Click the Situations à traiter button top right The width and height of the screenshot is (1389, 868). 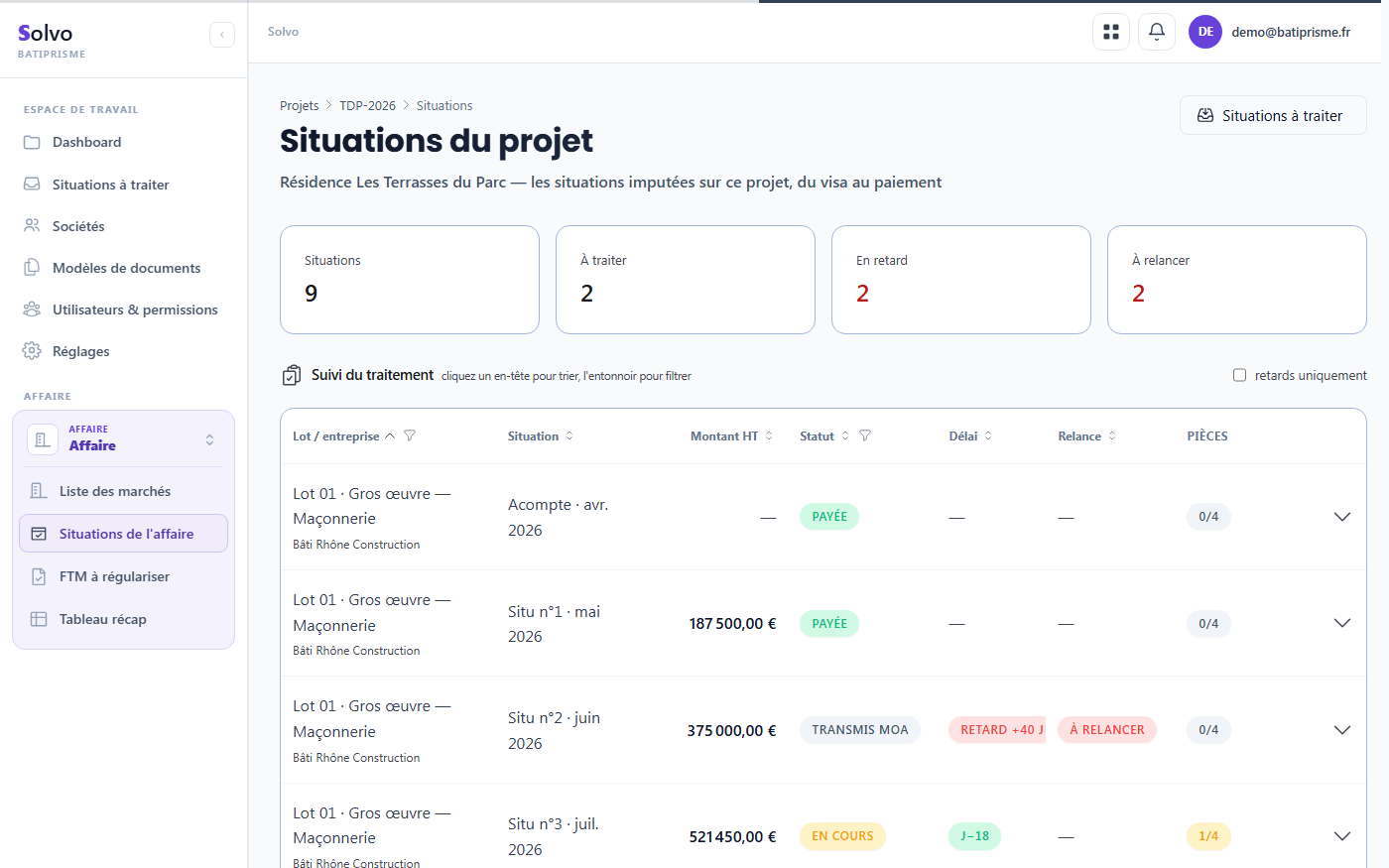point(1273,115)
